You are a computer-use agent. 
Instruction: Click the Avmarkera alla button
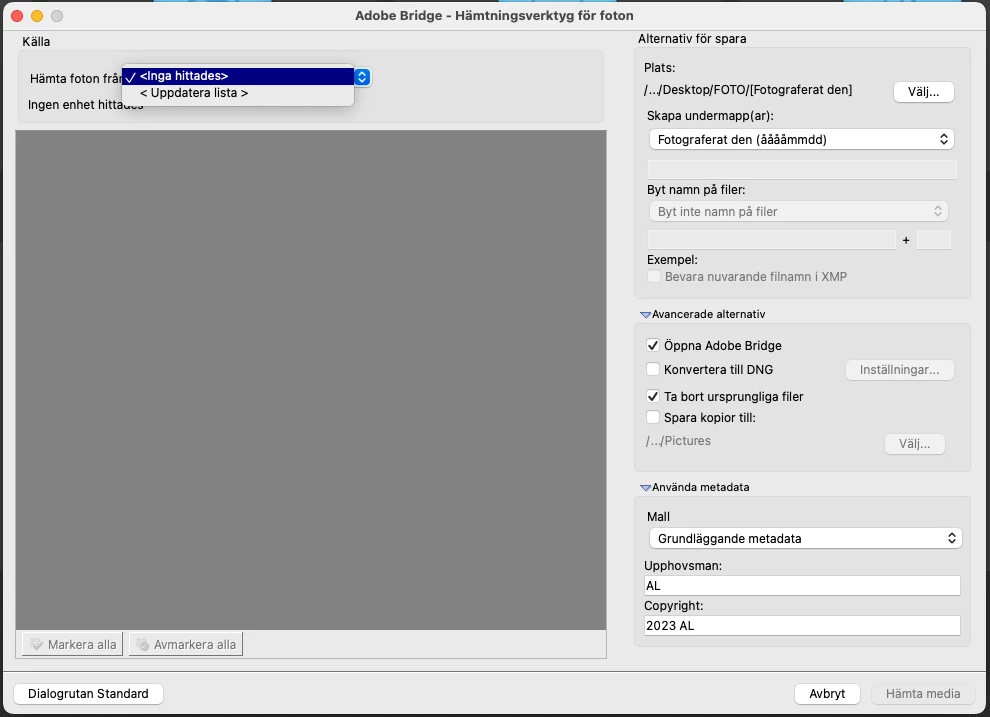[x=186, y=644]
